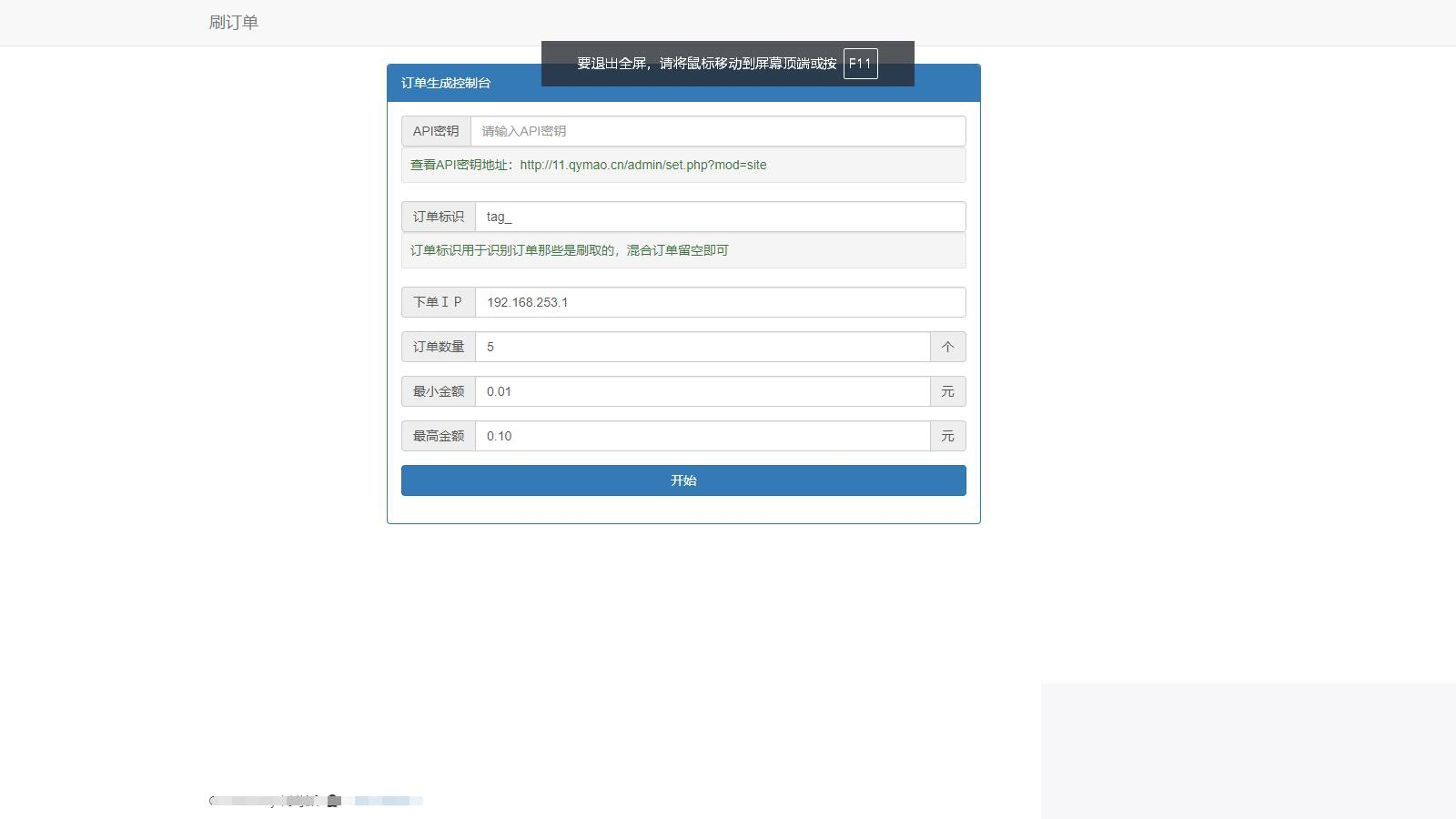Click the 元 unit label beside 最小金额
This screenshot has height=819, width=1456.
tap(947, 390)
